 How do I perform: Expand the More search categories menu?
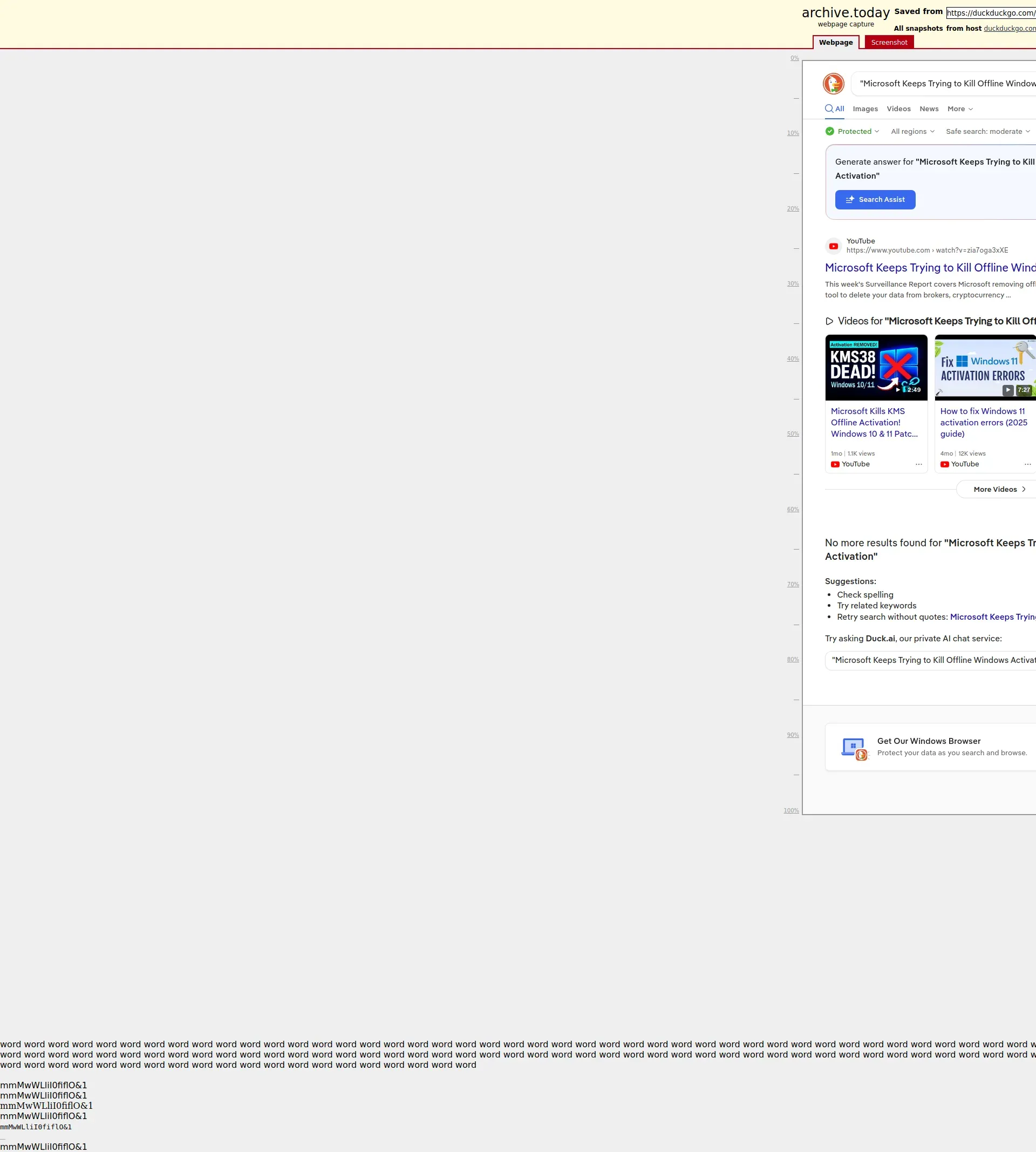960,109
